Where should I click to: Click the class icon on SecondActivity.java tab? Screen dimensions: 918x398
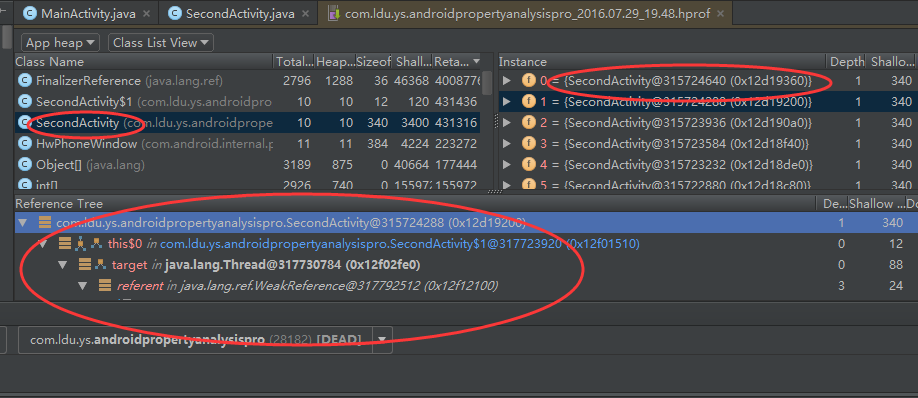coord(174,13)
